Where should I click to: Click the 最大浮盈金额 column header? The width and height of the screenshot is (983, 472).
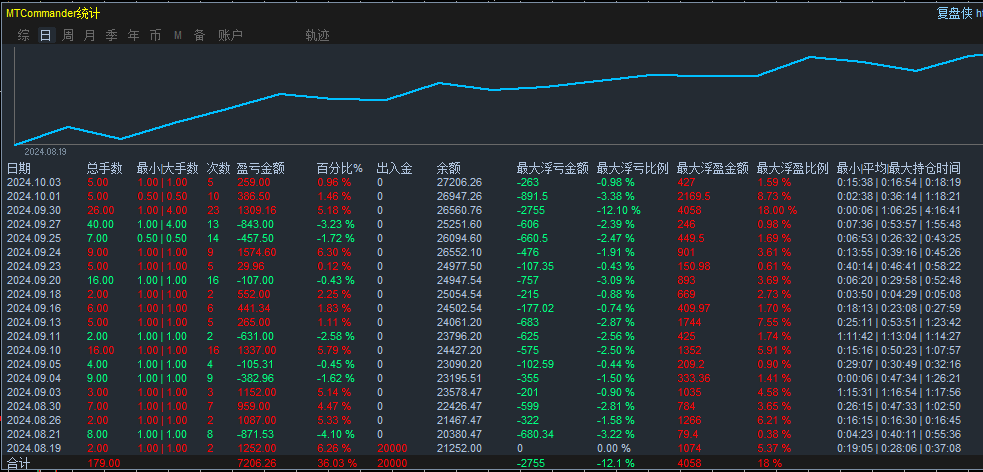tap(713, 168)
